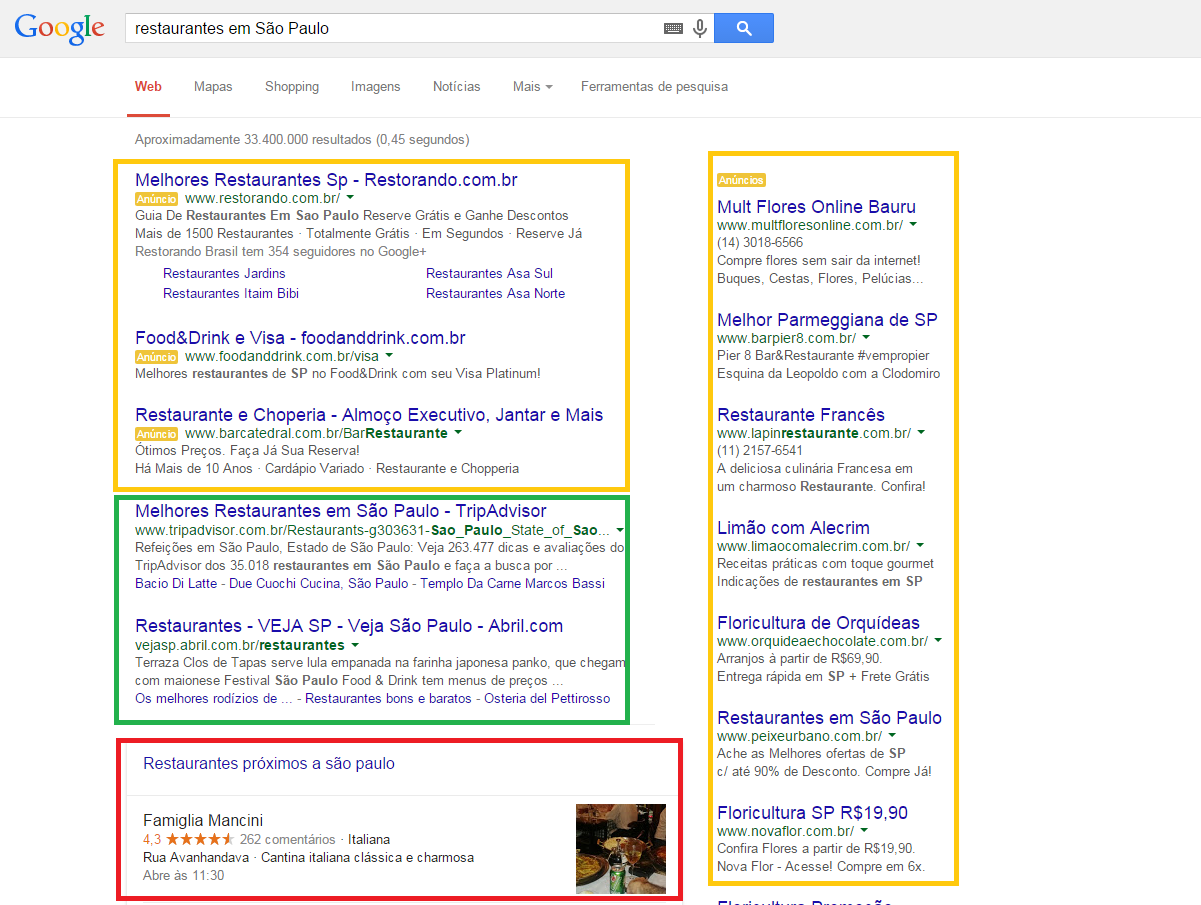The image size is (1201, 905).
Task: Open Ferramentas de pesquisa
Action: pos(654,87)
